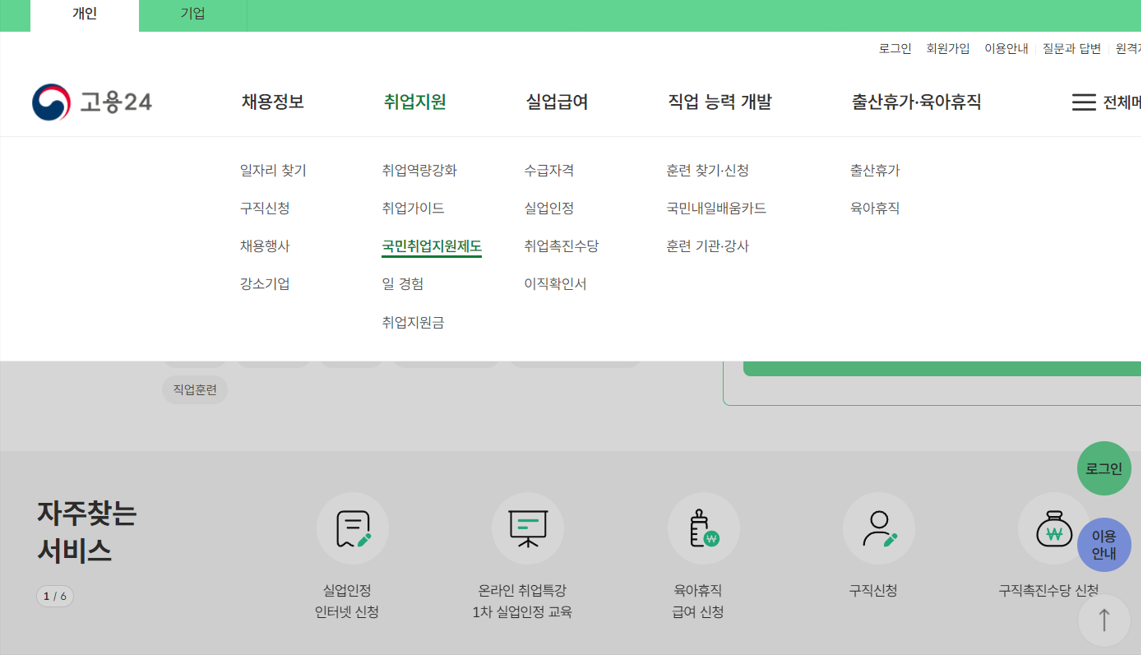Image resolution: width=1141 pixels, height=655 pixels.
Task: Switch to the 기업 tab
Action: coord(192,15)
